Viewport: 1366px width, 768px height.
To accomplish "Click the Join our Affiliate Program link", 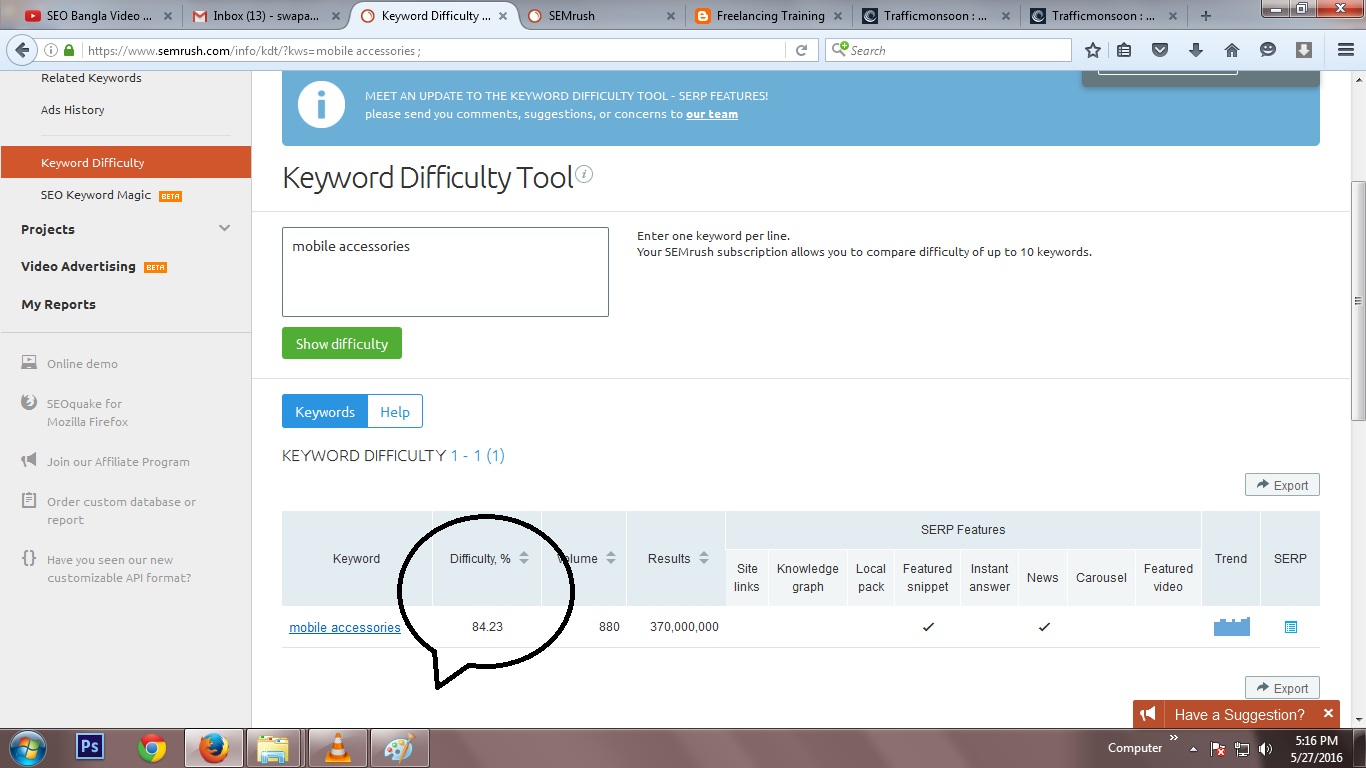I will pos(118,461).
